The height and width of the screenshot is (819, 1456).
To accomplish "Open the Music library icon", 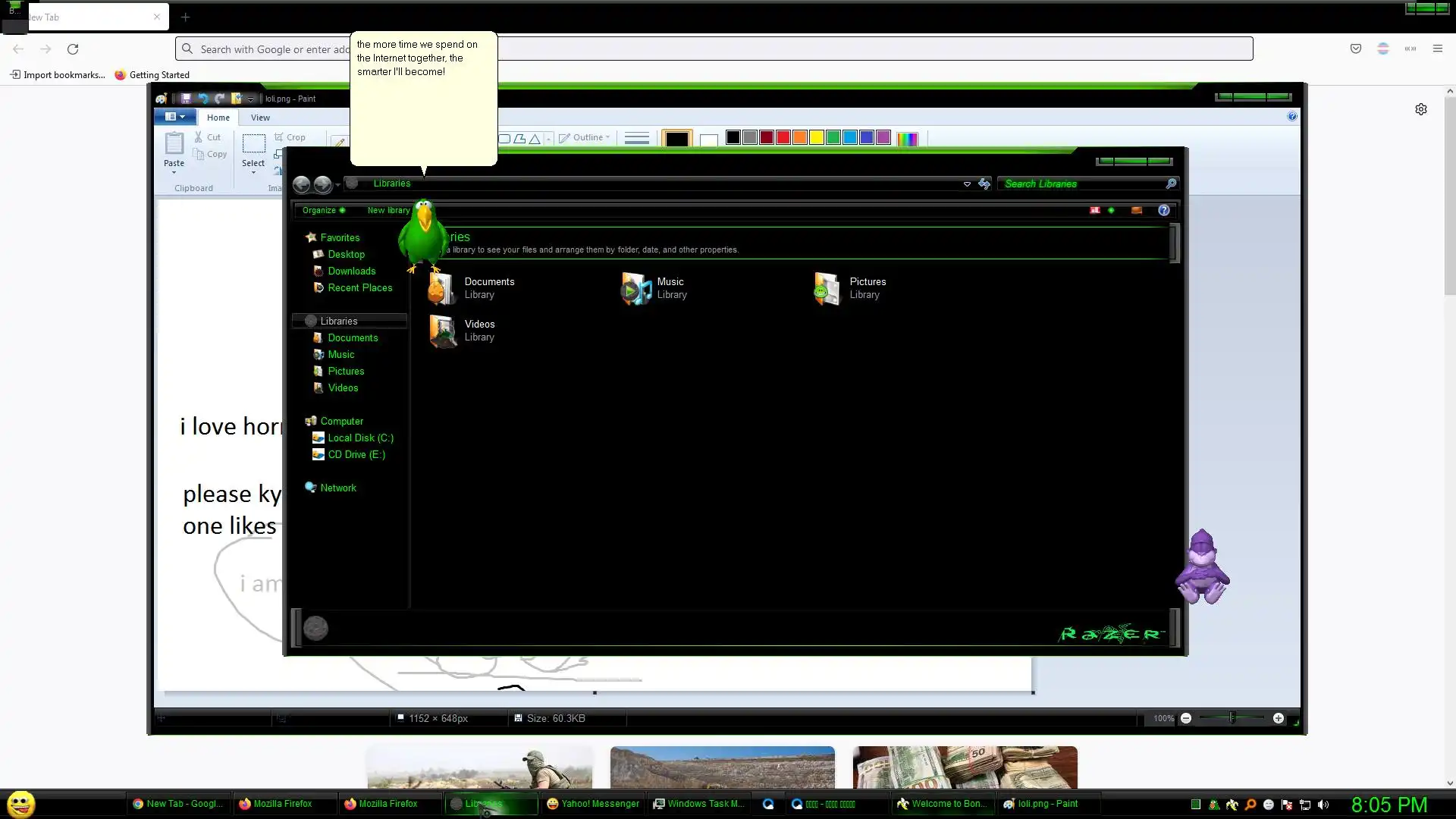I will (635, 288).
